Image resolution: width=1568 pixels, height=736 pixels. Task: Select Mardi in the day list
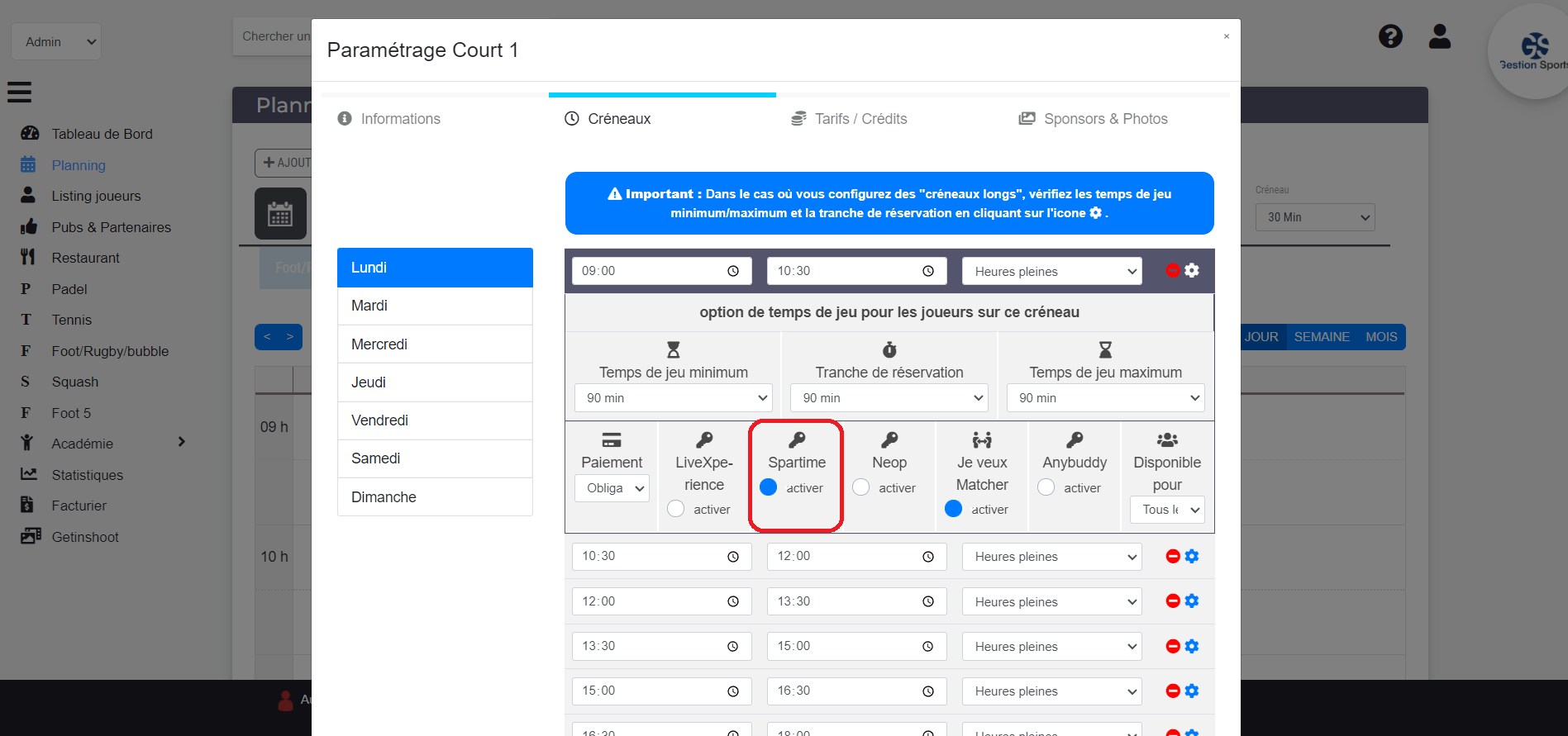[x=435, y=306]
